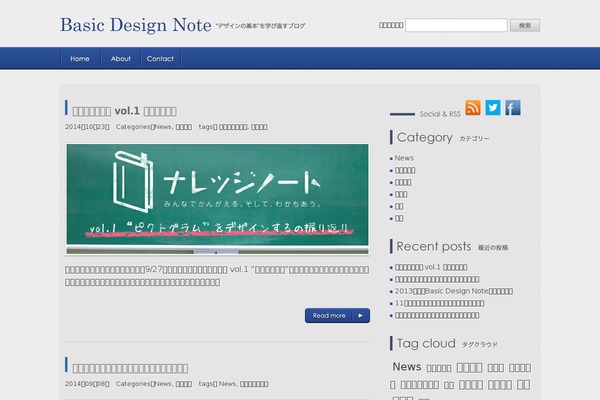The height and width of the screenshot is (400, 600).
Task: Click the News tag in Tag cloud
Action: [x=407, y=367]
